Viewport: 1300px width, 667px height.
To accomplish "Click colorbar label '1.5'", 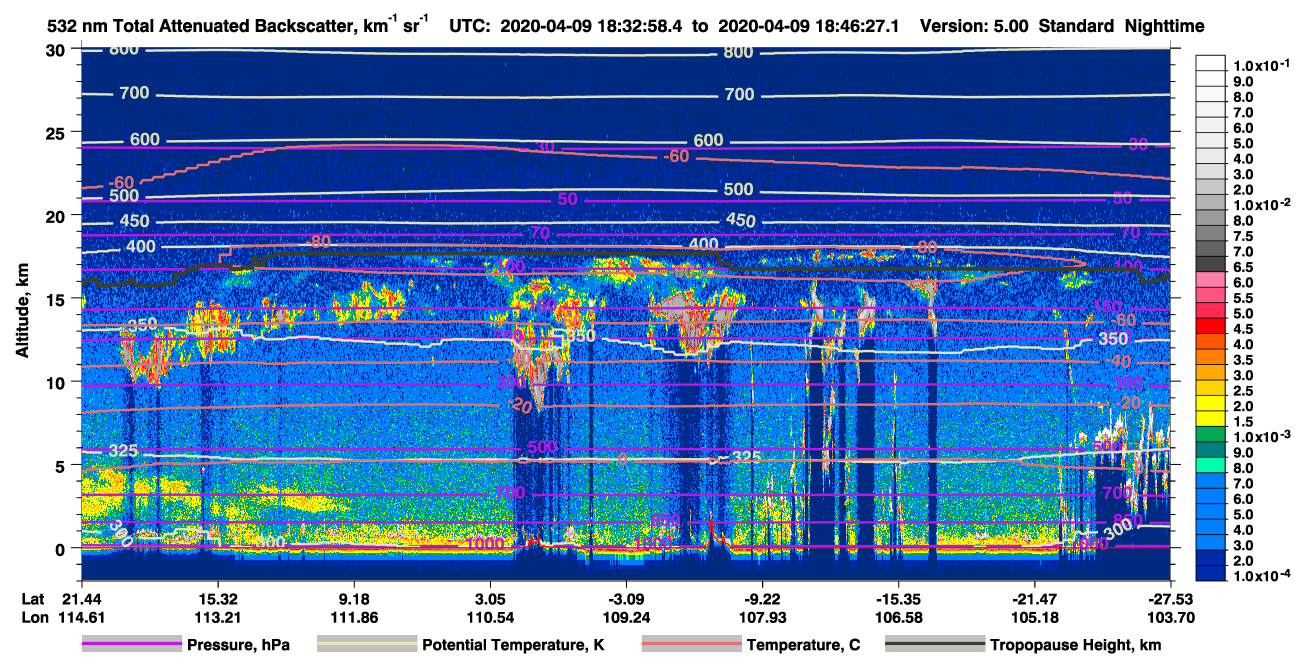I will click(x=1245, y=422).
